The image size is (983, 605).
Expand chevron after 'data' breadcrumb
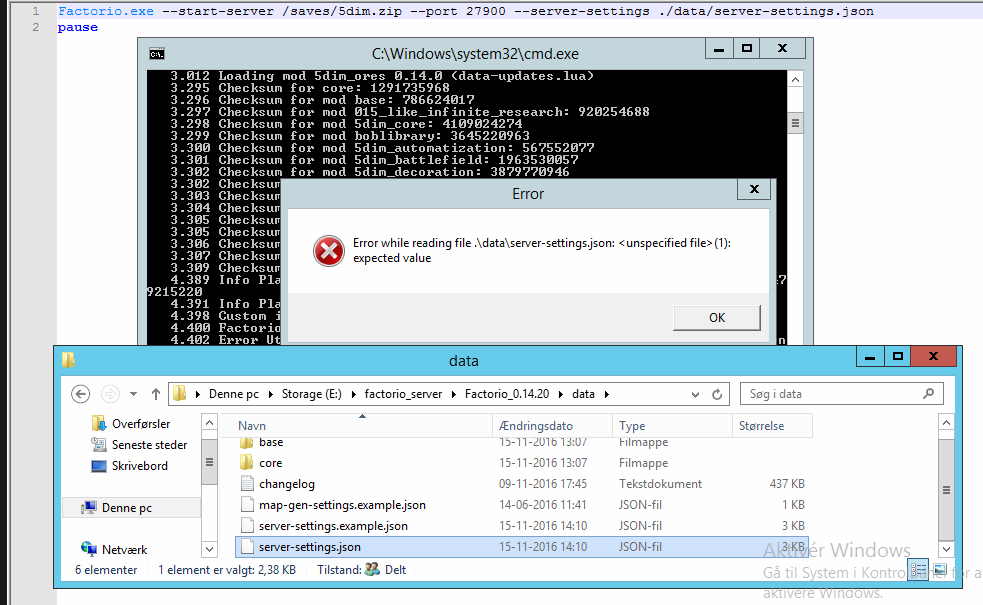(606, 394)
